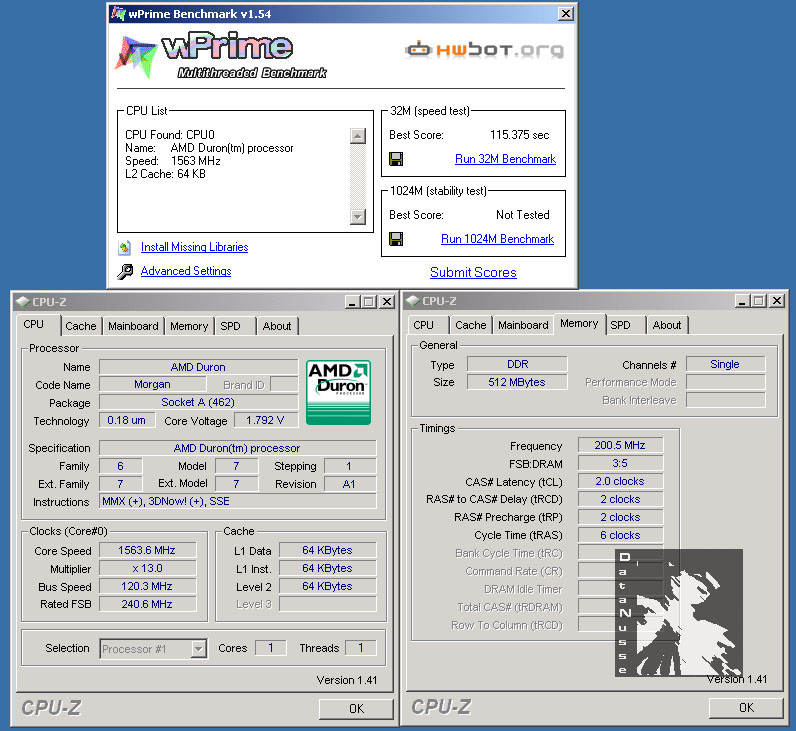796x731 pixels.
Task: Click Best Score 115.375 sec
Action: pyautogui.click(x=519, y=135)
